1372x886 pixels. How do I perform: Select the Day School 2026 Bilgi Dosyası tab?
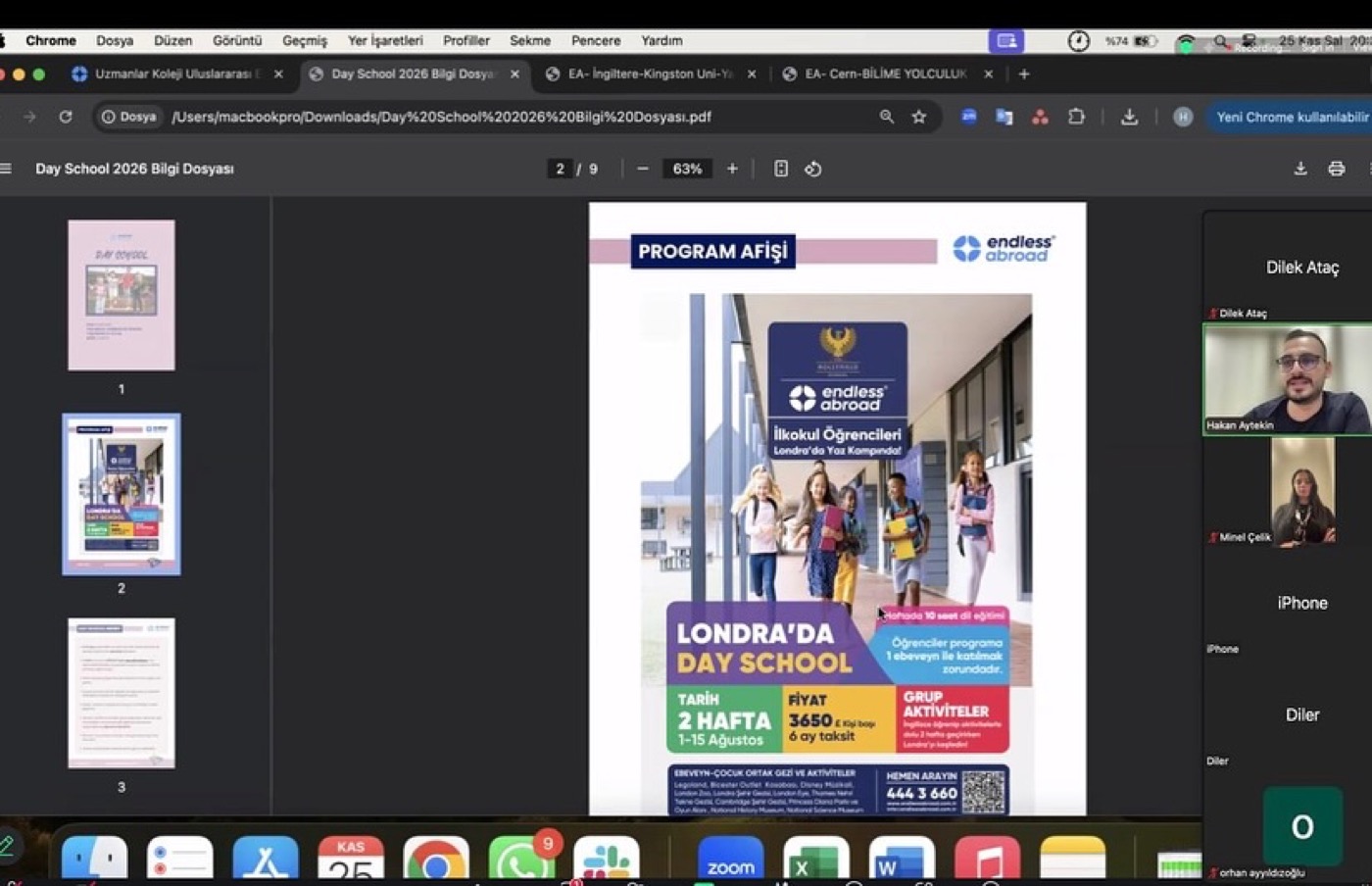(x=414, y=74)
